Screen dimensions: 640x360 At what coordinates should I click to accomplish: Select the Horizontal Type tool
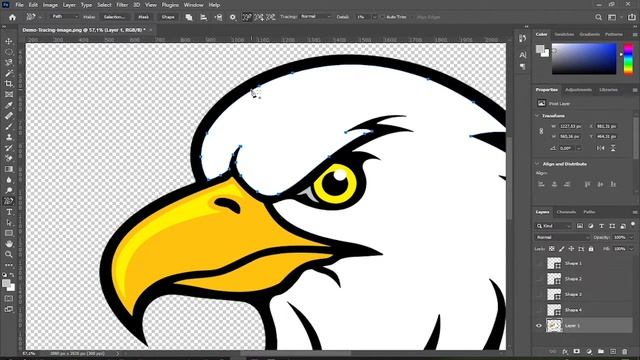[9, 212]
